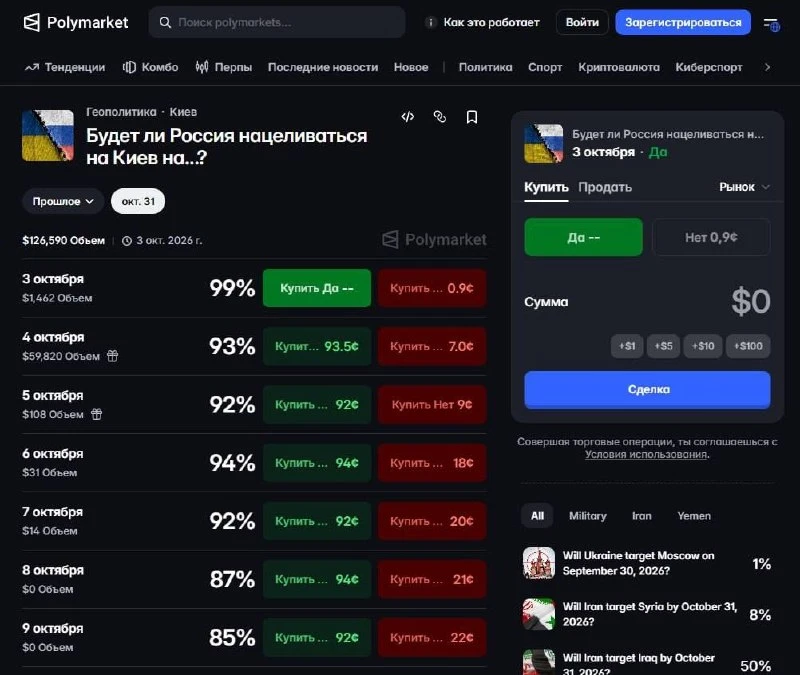Click the flag thumbnail in the trade panel

pyautogui.click(x=543, y=143)
